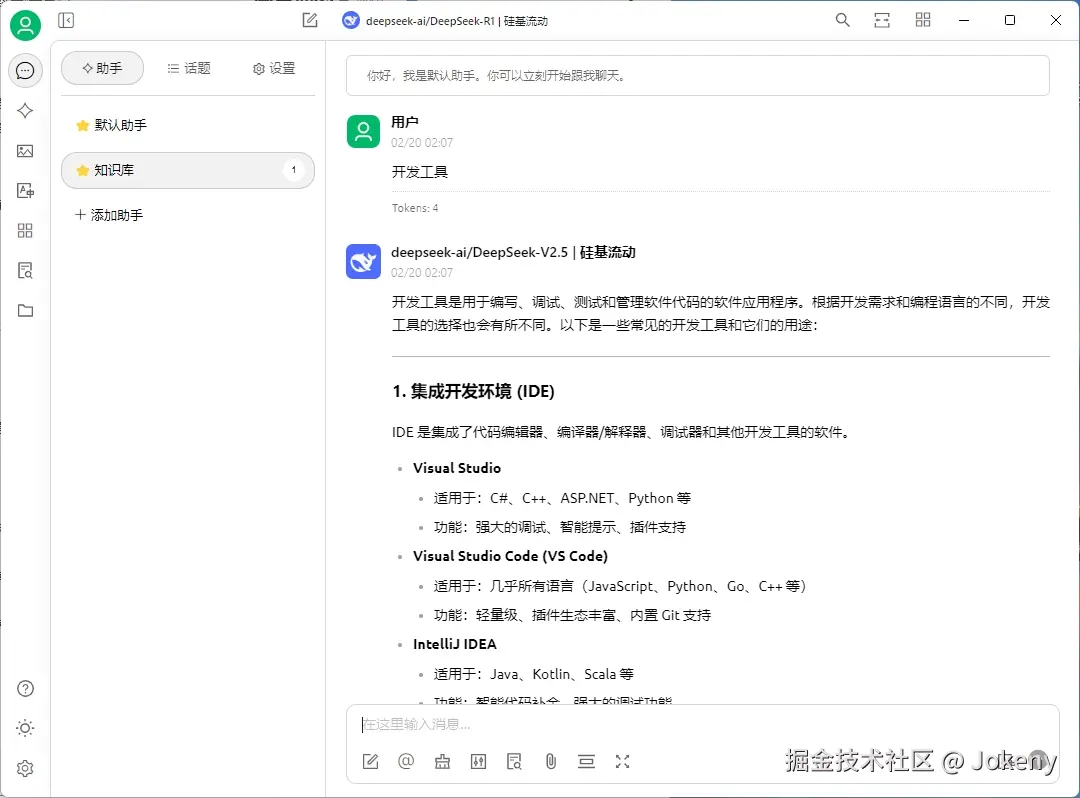Image resolution: width=1080 pixels, height=798 pixels.
Task: Expand the input box with the expand icon
Action: pyautogui.click(x=623, y=762)
